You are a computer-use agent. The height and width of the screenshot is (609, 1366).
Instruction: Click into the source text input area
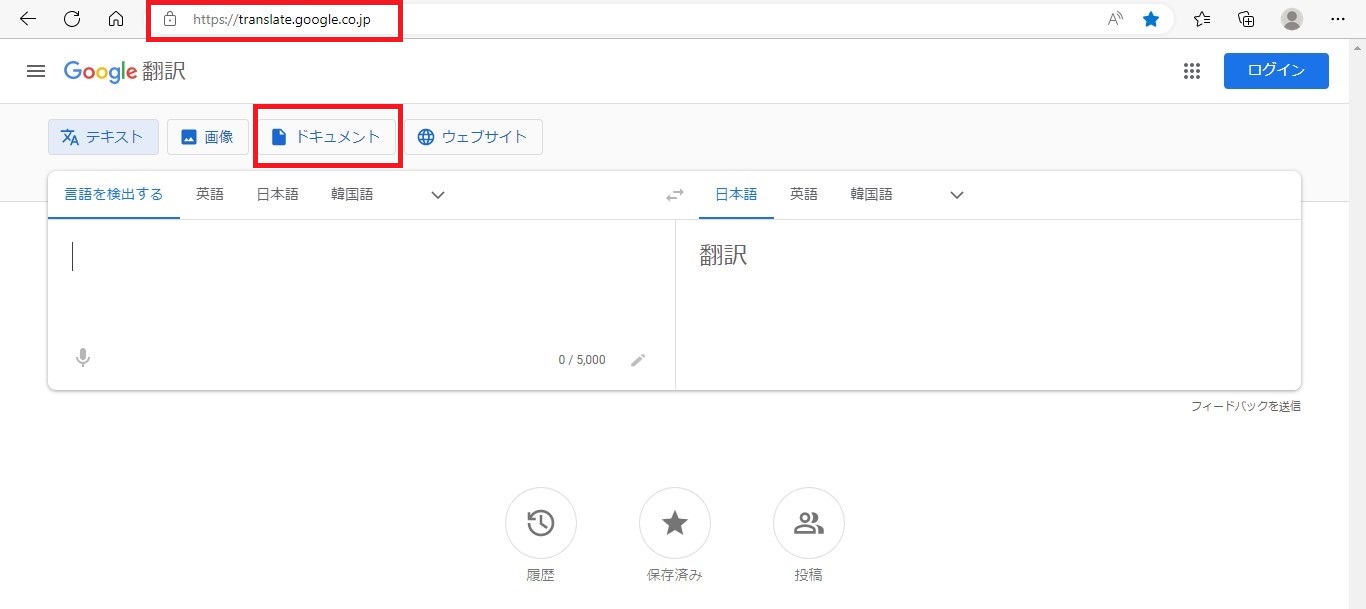(x=360, y=280)
